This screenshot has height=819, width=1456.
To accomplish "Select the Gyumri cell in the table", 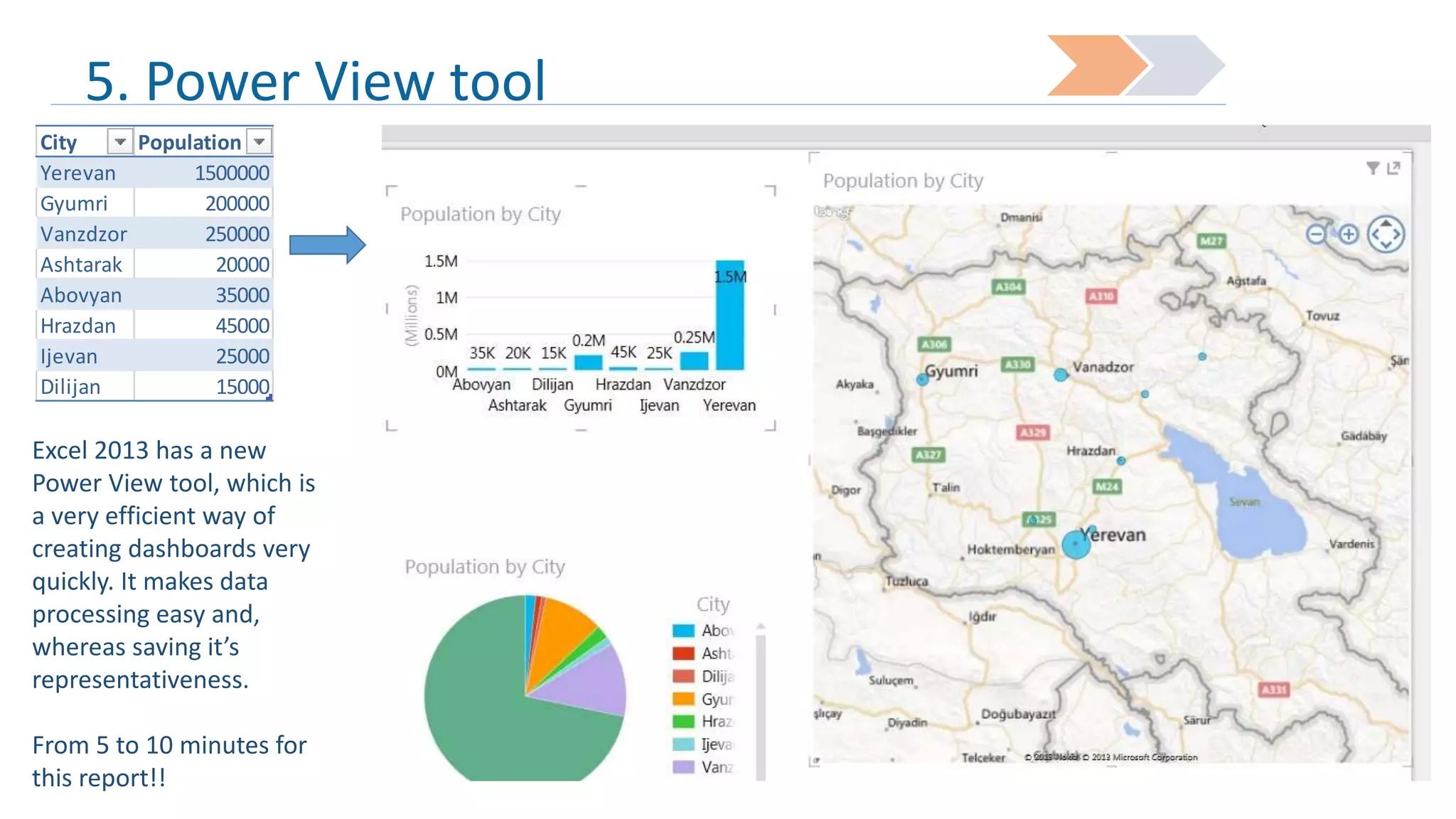I will point(85,203).
